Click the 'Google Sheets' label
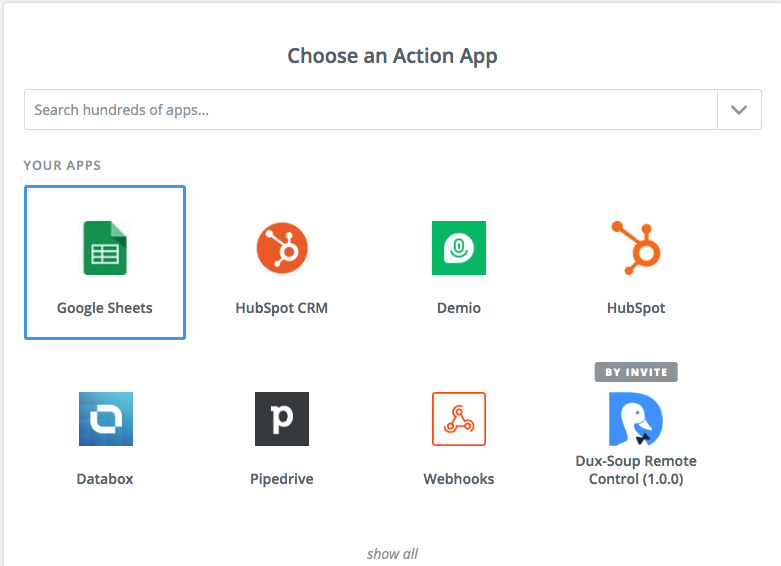The height and width of the screenshot is (566, 781). click(x=105, y=308)
